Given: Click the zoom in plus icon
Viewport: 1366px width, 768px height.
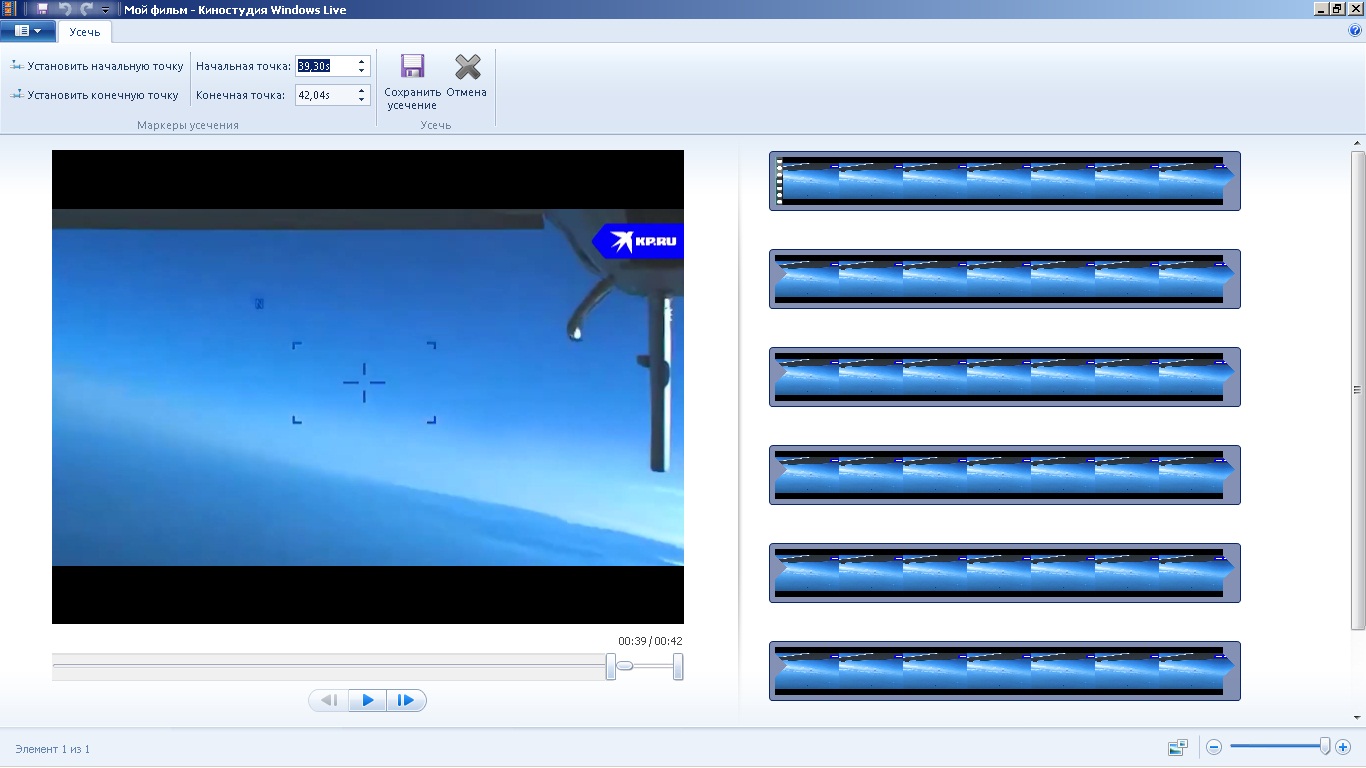Looking at the screenshot, I should [1343, 747].
